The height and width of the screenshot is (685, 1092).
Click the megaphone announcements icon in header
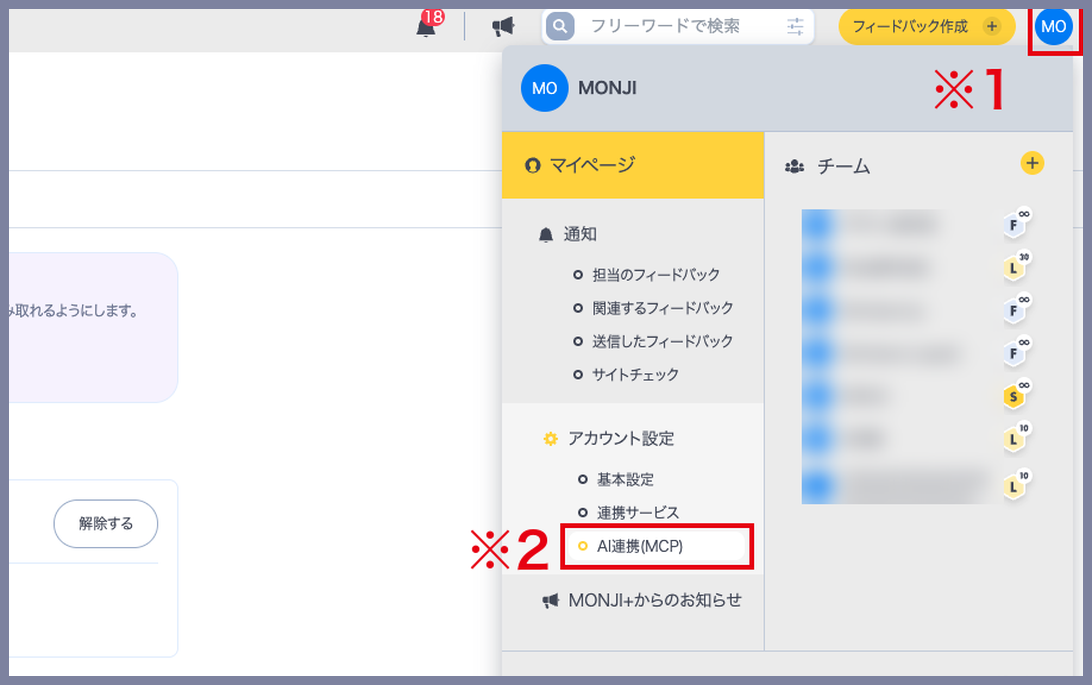pyautogui.click(x=503, y=26)
